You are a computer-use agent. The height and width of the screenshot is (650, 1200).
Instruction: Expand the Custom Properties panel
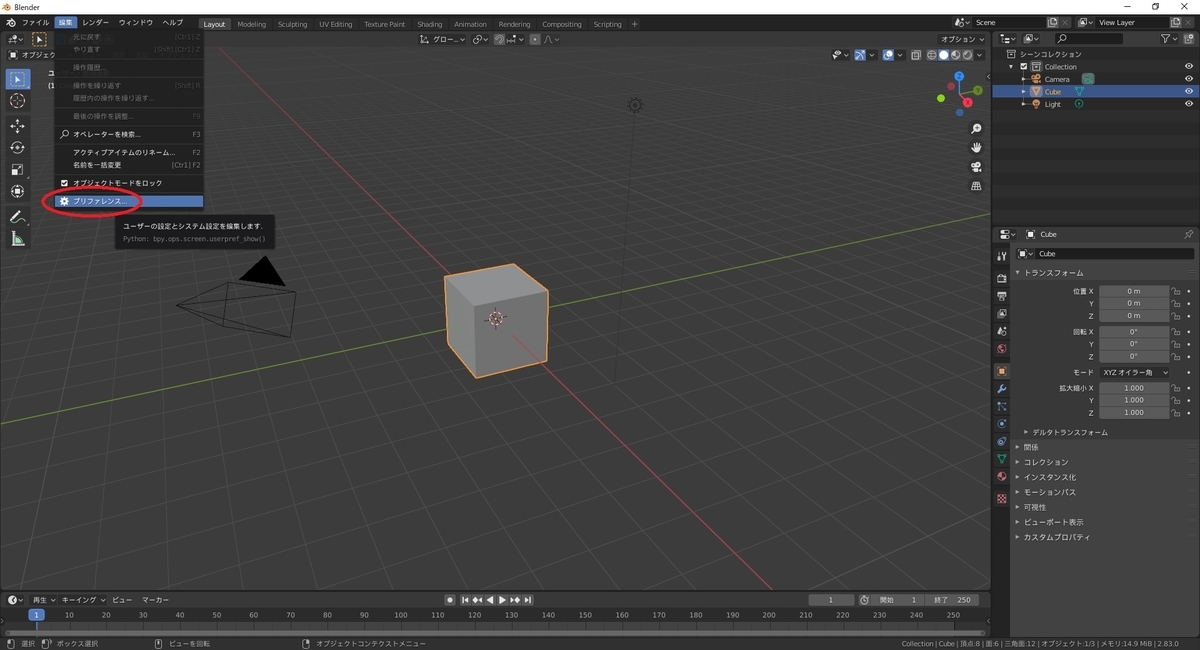tap(1052, 537)
